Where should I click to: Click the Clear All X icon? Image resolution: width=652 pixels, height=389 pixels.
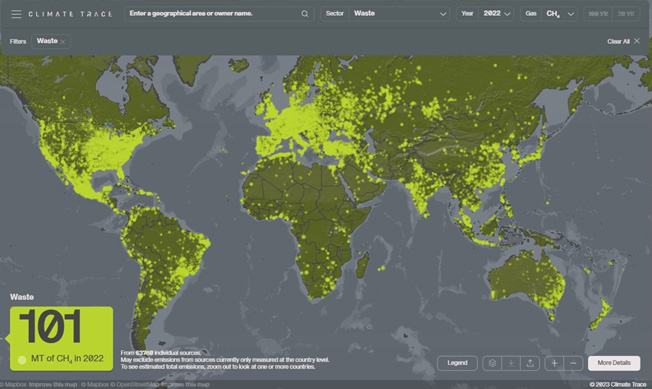(x=637, y=41)
